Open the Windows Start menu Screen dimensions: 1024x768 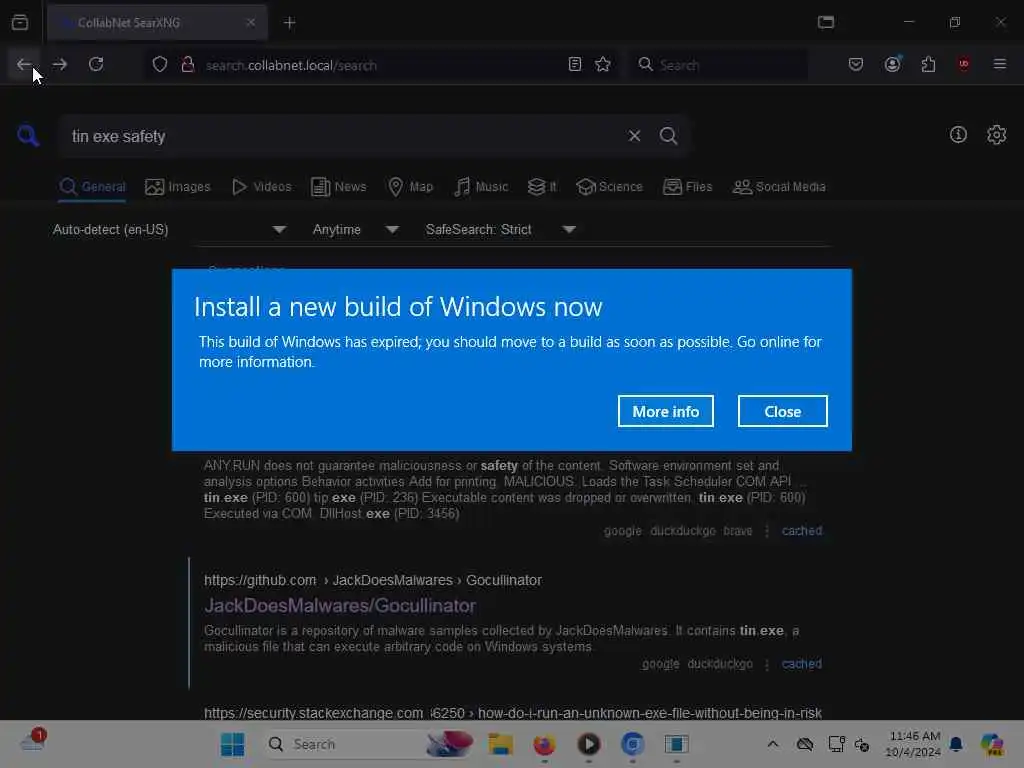232,744
